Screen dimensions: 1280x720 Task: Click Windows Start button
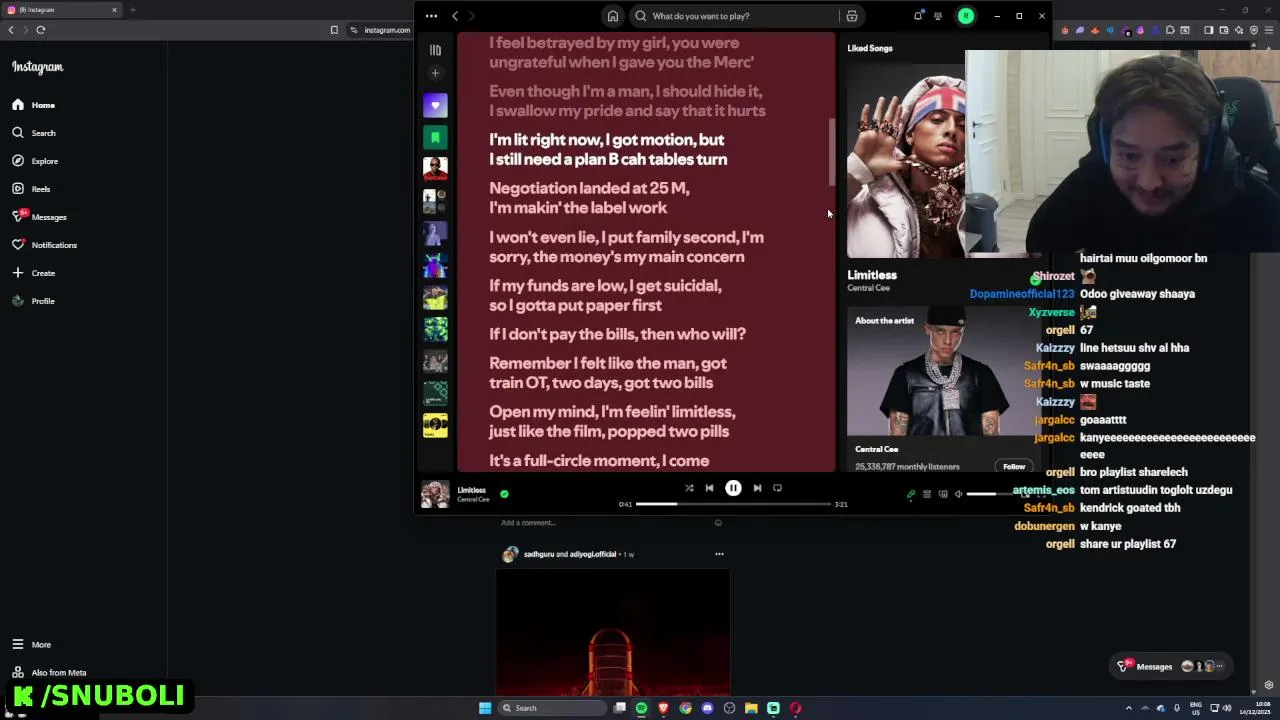485,708
